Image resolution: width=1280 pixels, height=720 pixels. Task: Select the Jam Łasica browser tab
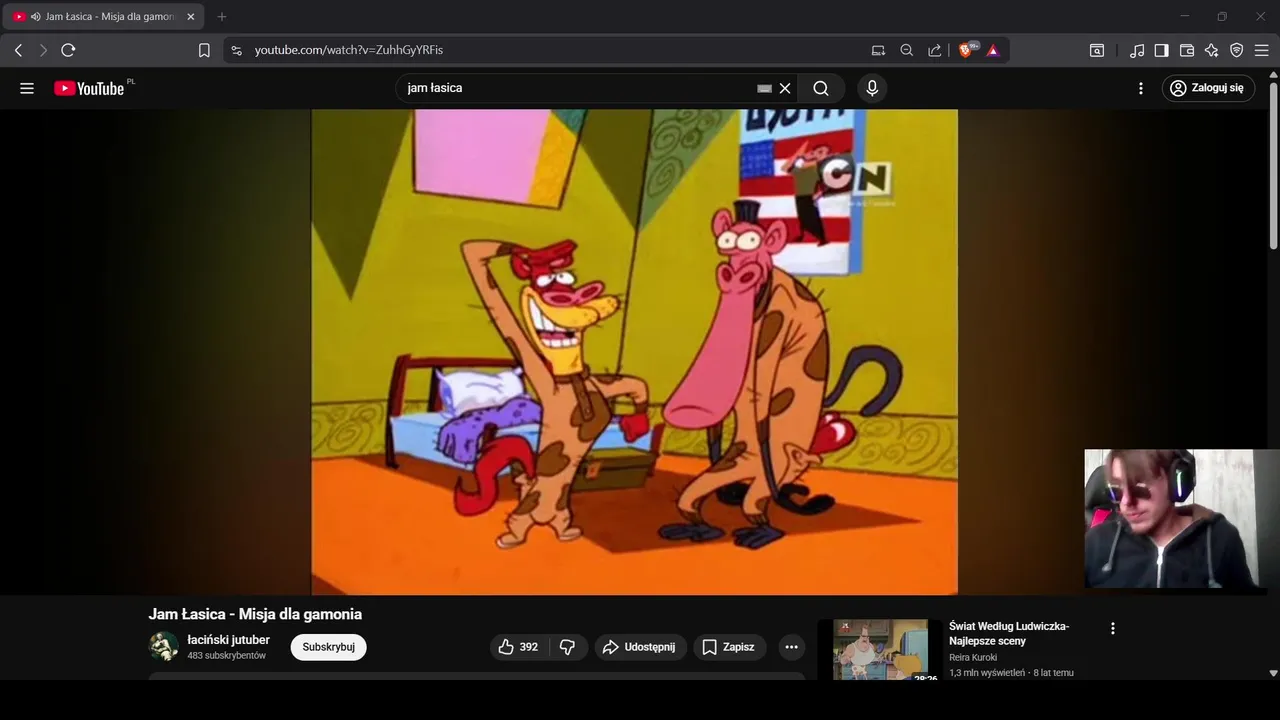pos(104,17)
